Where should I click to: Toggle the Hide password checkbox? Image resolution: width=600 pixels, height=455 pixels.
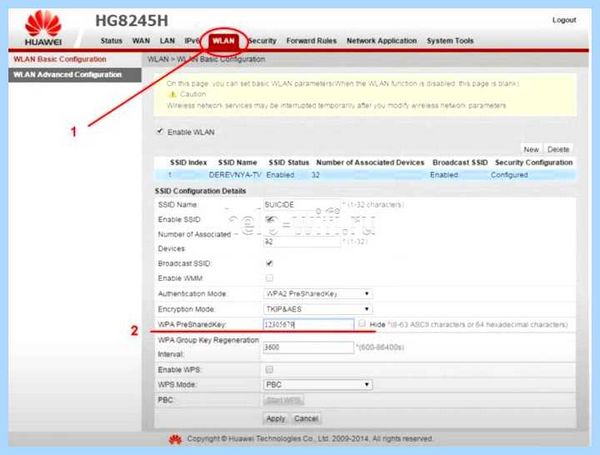point(362,324)
